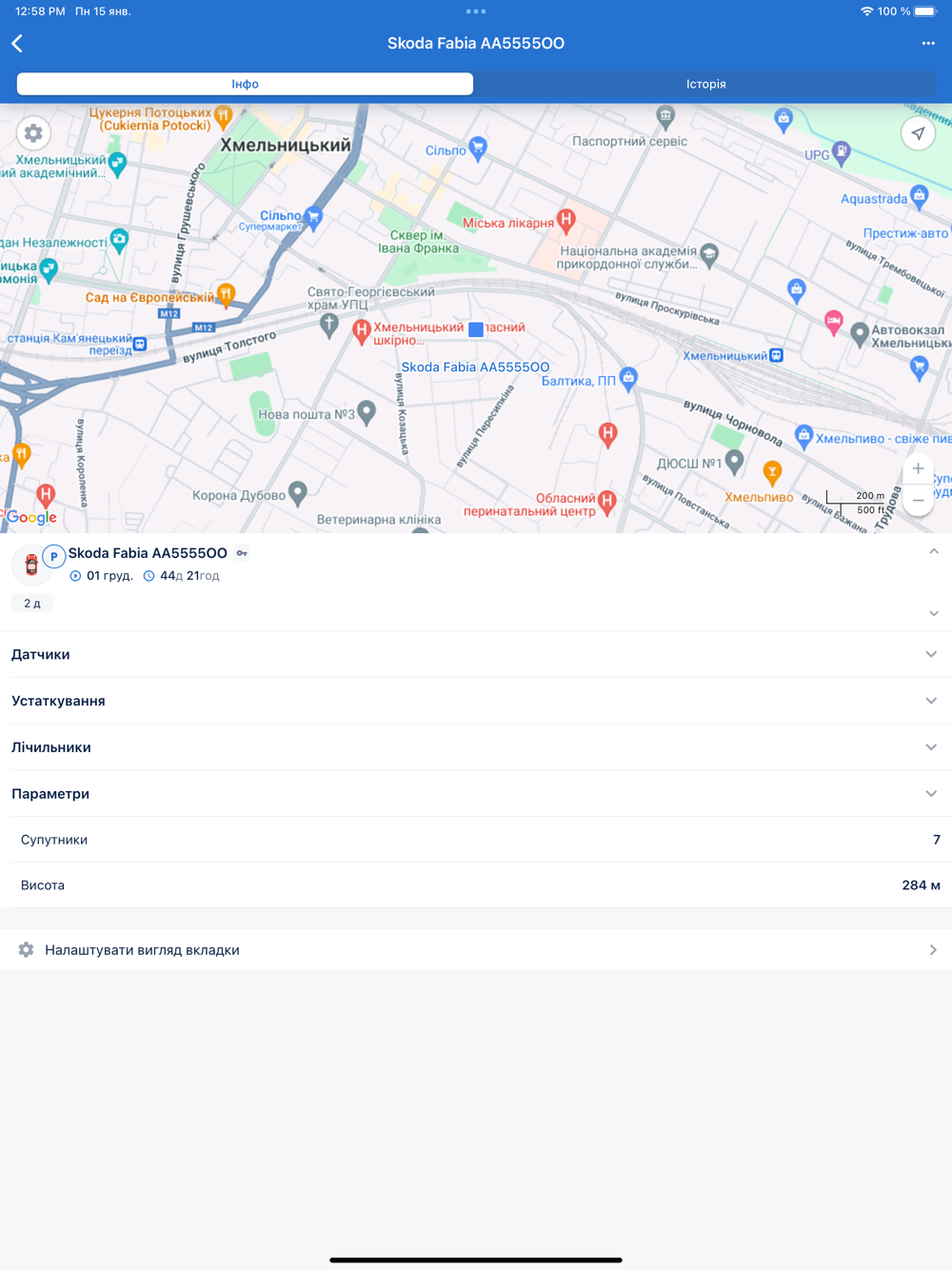Tap the Національна академія прикордонної служби pin
This screenshot has width=952, height=1270.
[x=709, y=253]
